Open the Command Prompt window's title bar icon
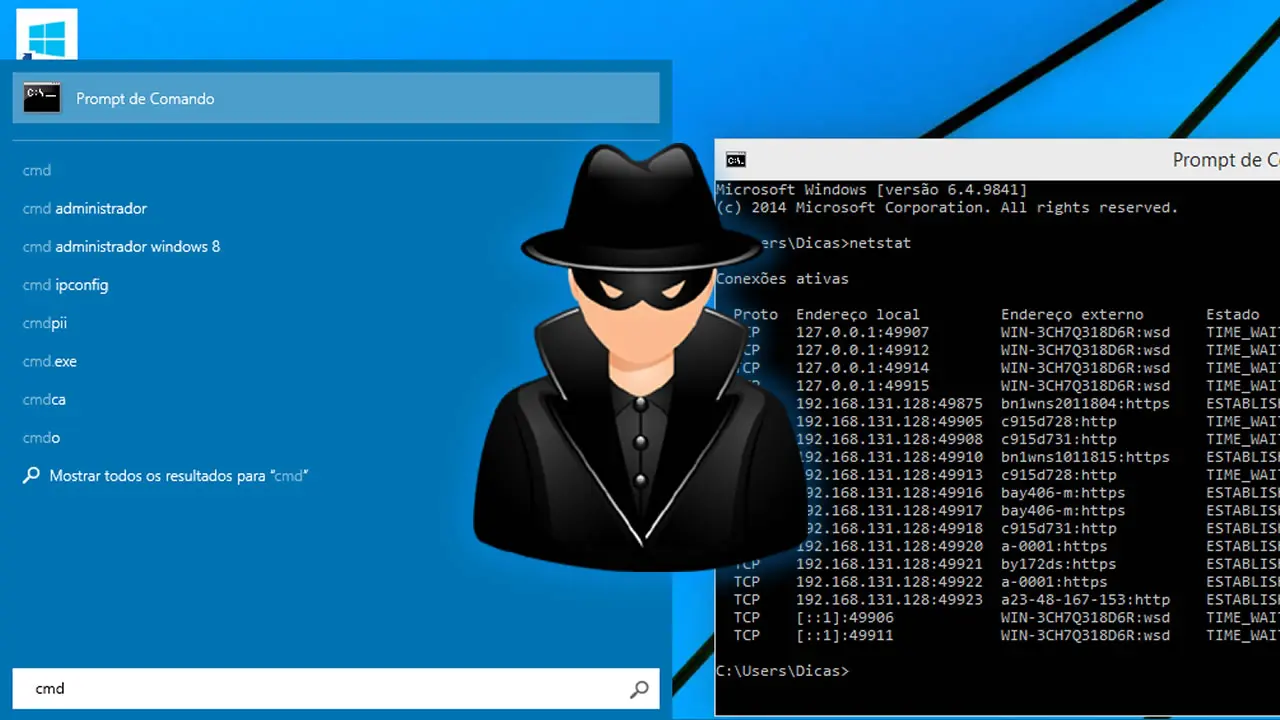Image resolution: width=1280 pixels, height=720 pixels. point(736,160)
